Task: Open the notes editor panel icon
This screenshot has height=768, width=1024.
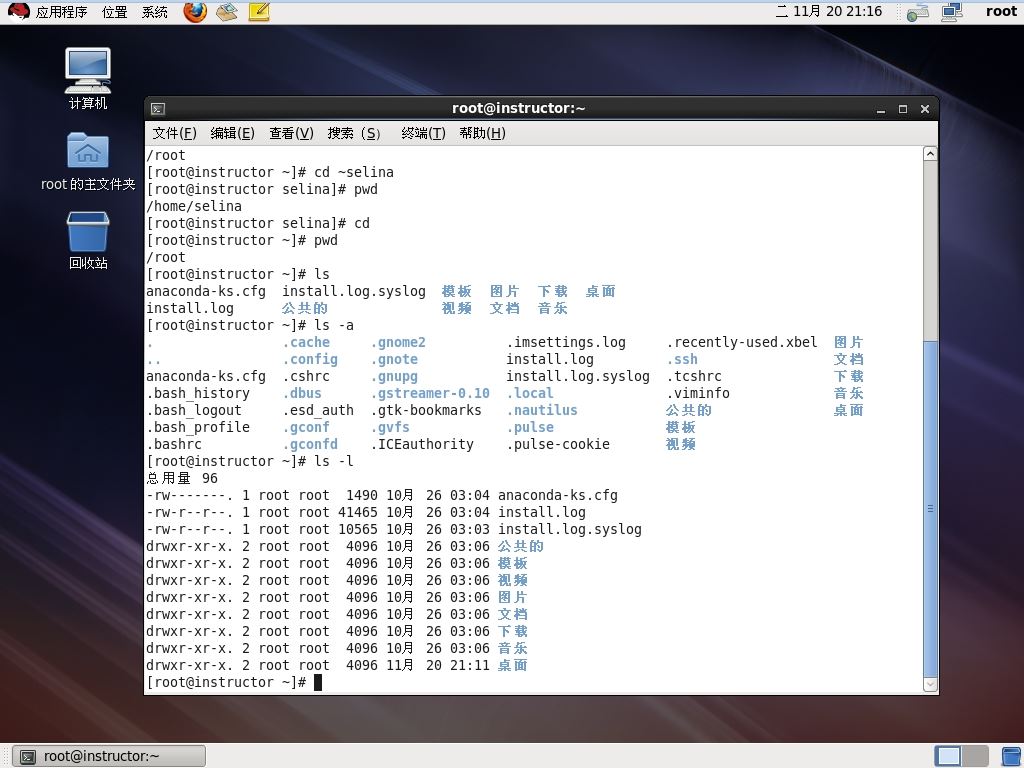Action: click(259, 12)
